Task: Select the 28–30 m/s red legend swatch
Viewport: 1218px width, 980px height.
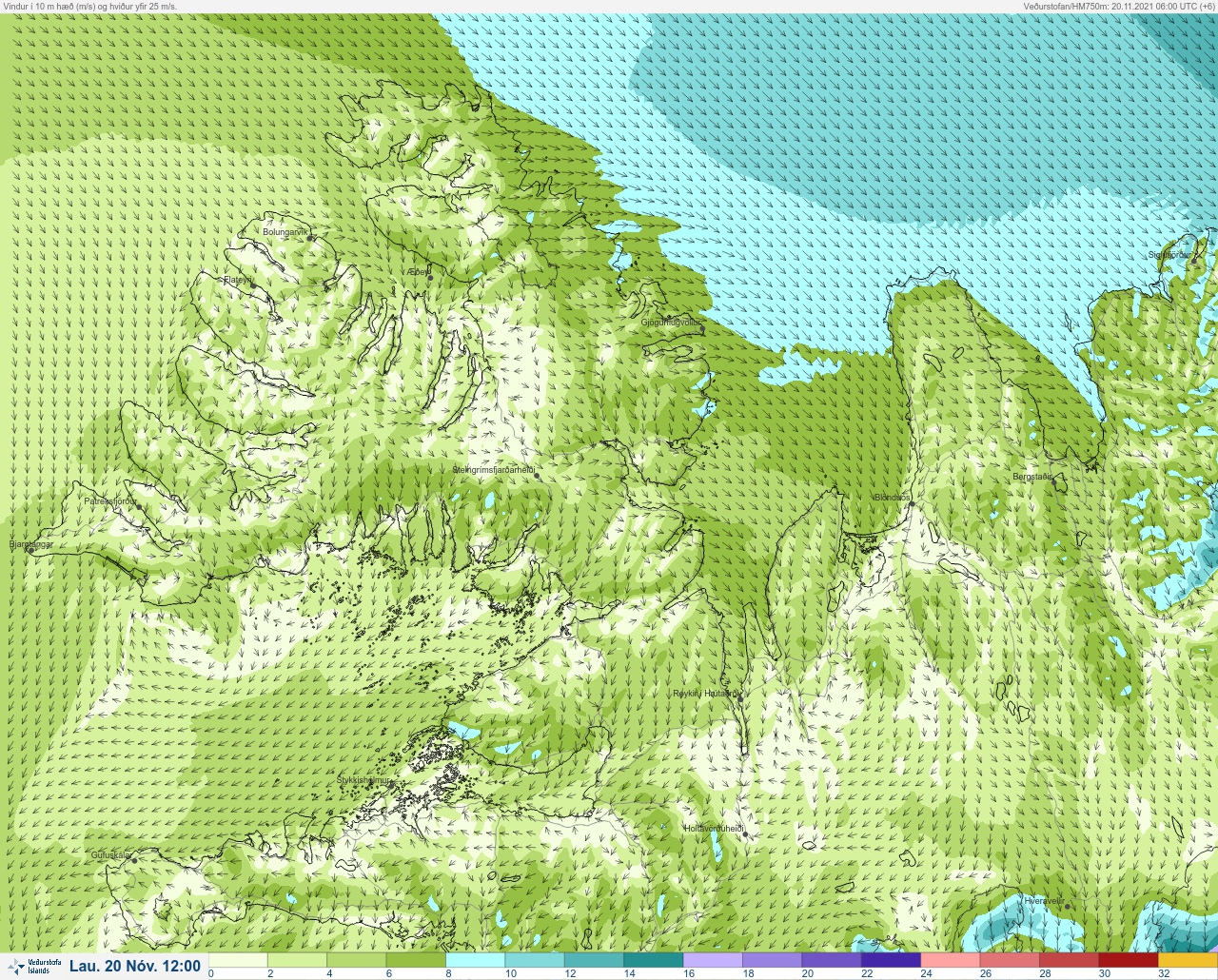Action: pyautogui.click(x=1069, y=960)
